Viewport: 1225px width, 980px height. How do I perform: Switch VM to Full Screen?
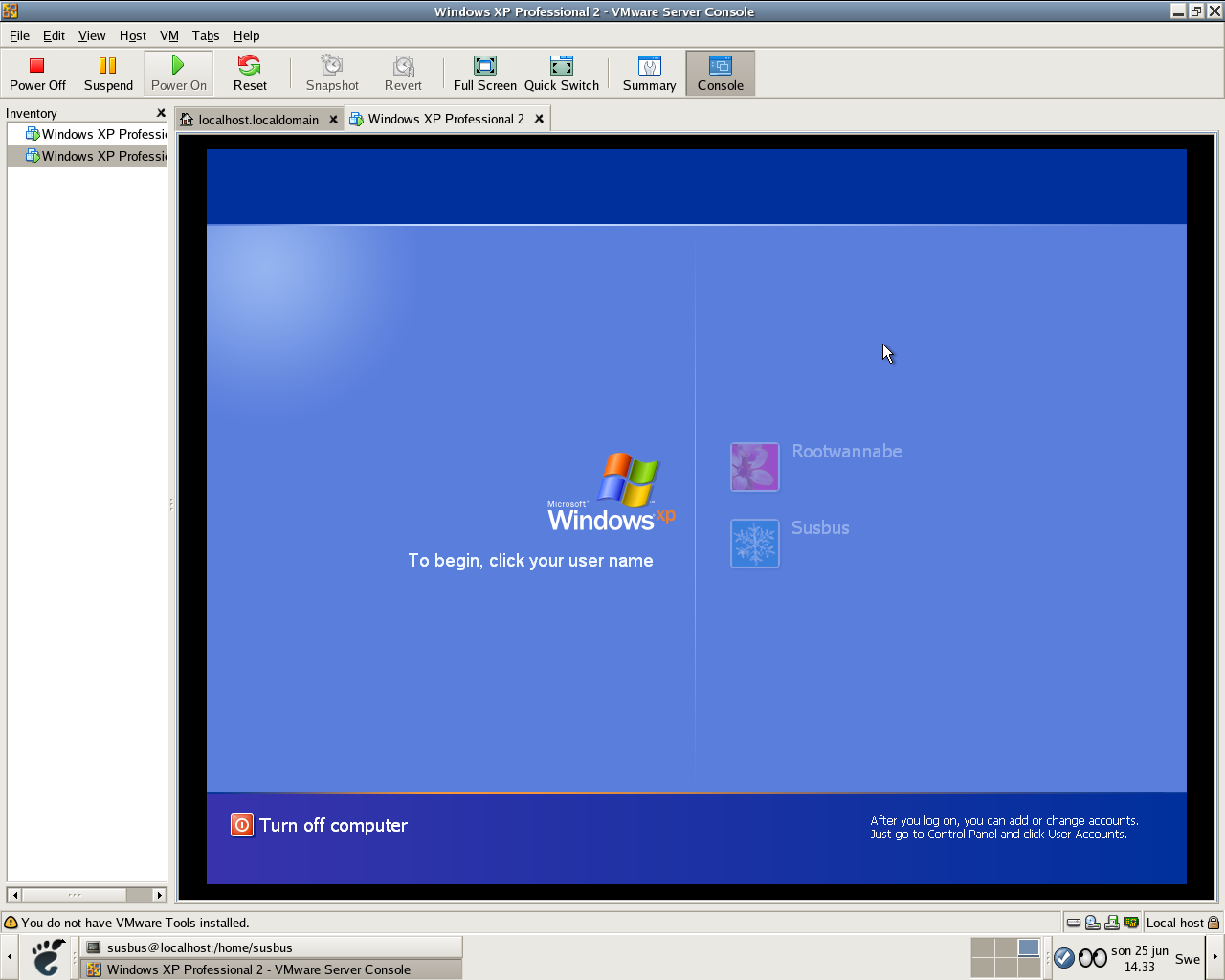coord(485,73)
